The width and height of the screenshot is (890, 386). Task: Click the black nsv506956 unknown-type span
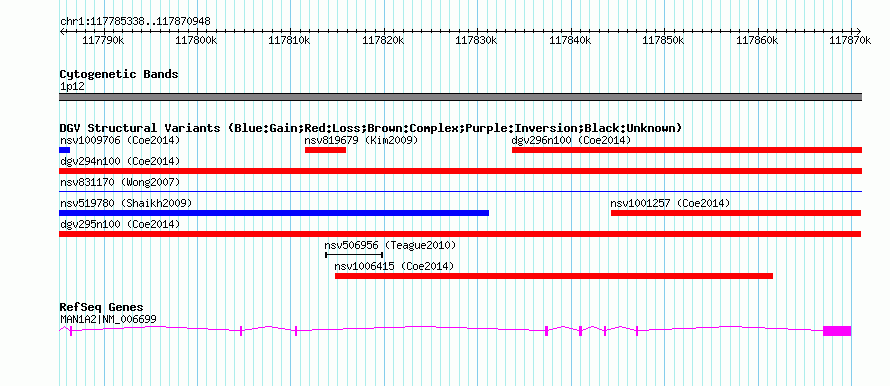[354, 255]
